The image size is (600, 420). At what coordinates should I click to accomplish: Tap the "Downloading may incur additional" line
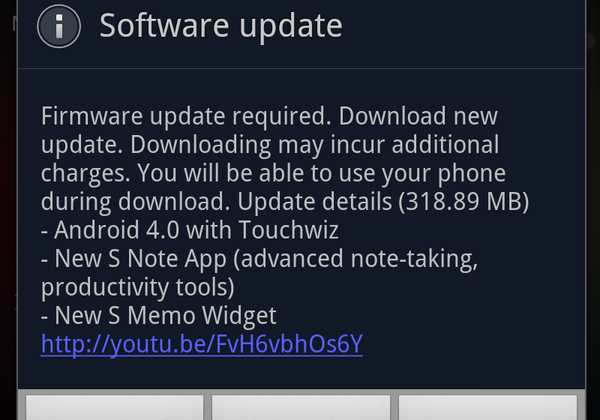pyautogui.click(x=315, y=145)
